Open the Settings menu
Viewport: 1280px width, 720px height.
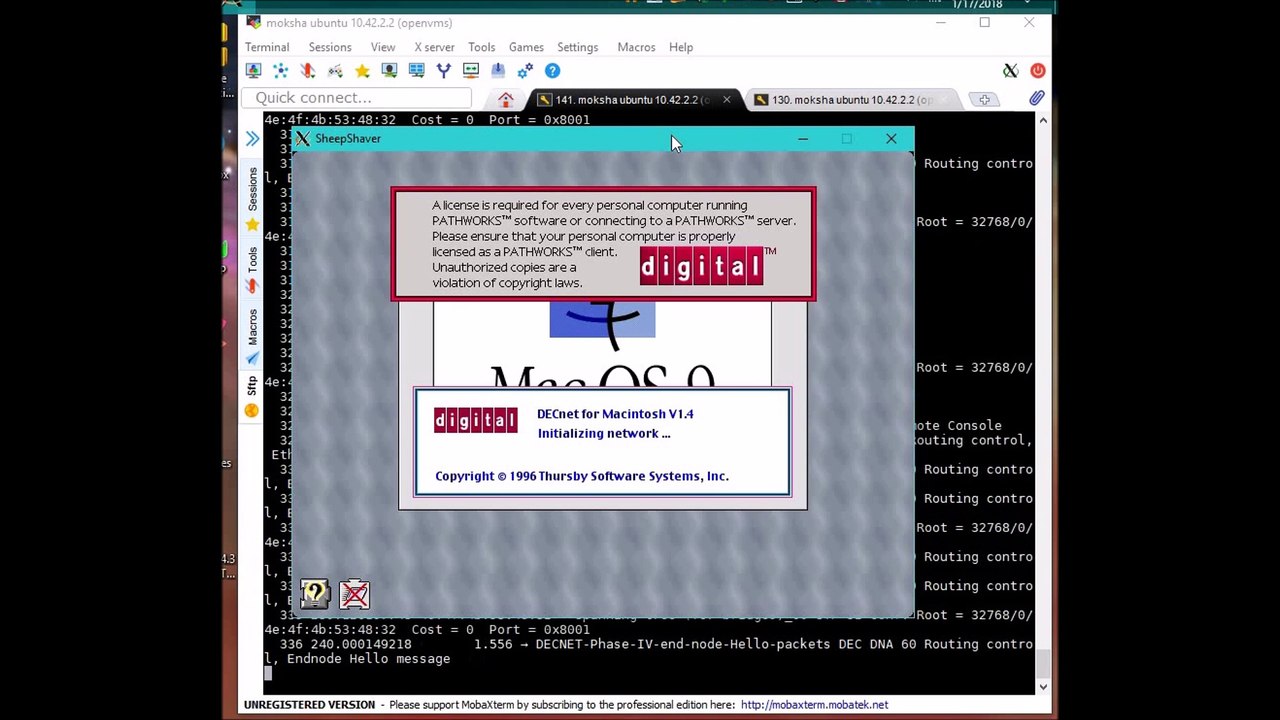[577, 47]
